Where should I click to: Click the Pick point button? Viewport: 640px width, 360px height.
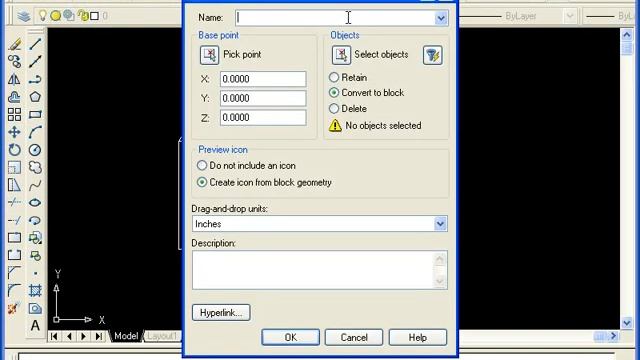pyautogui.click(x=209, y=55)
